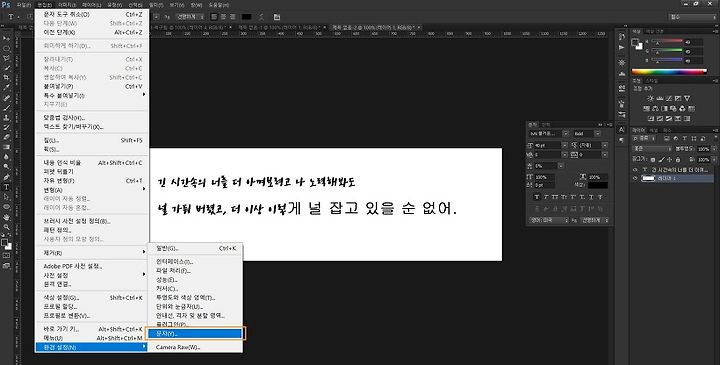720x365 pixels.
Task: Select the Eyedropper tool
Action: click(6, 87)
